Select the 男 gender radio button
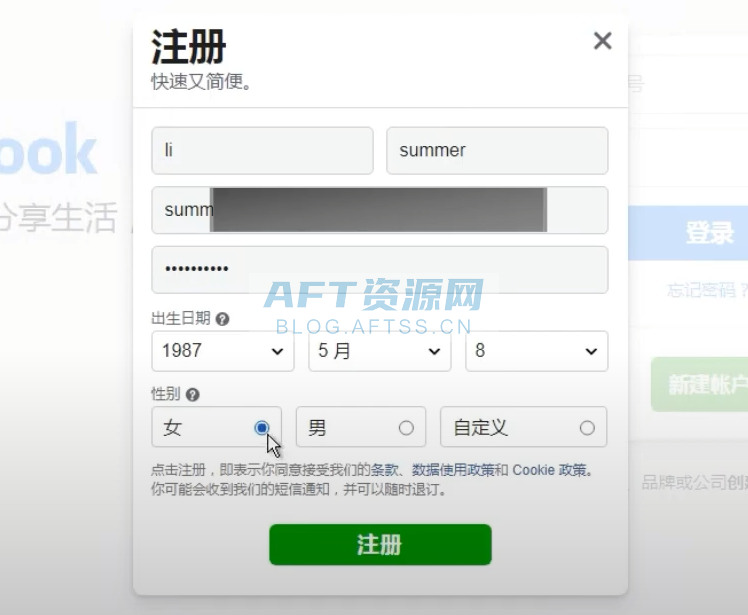 (406, 427)
